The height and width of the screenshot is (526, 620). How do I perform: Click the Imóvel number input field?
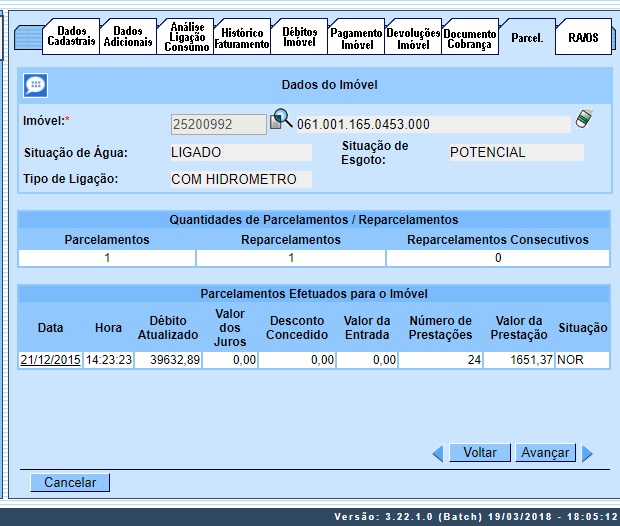219,124
